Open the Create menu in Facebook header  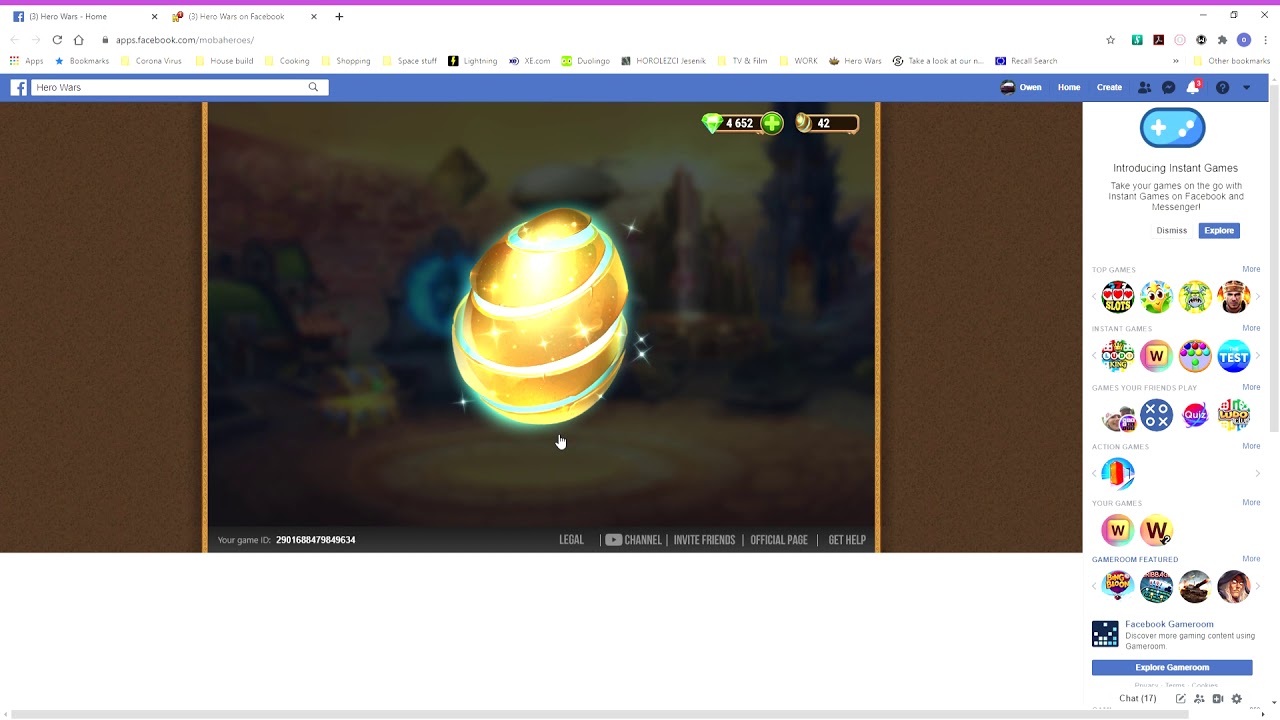[x=1109, y=87]
